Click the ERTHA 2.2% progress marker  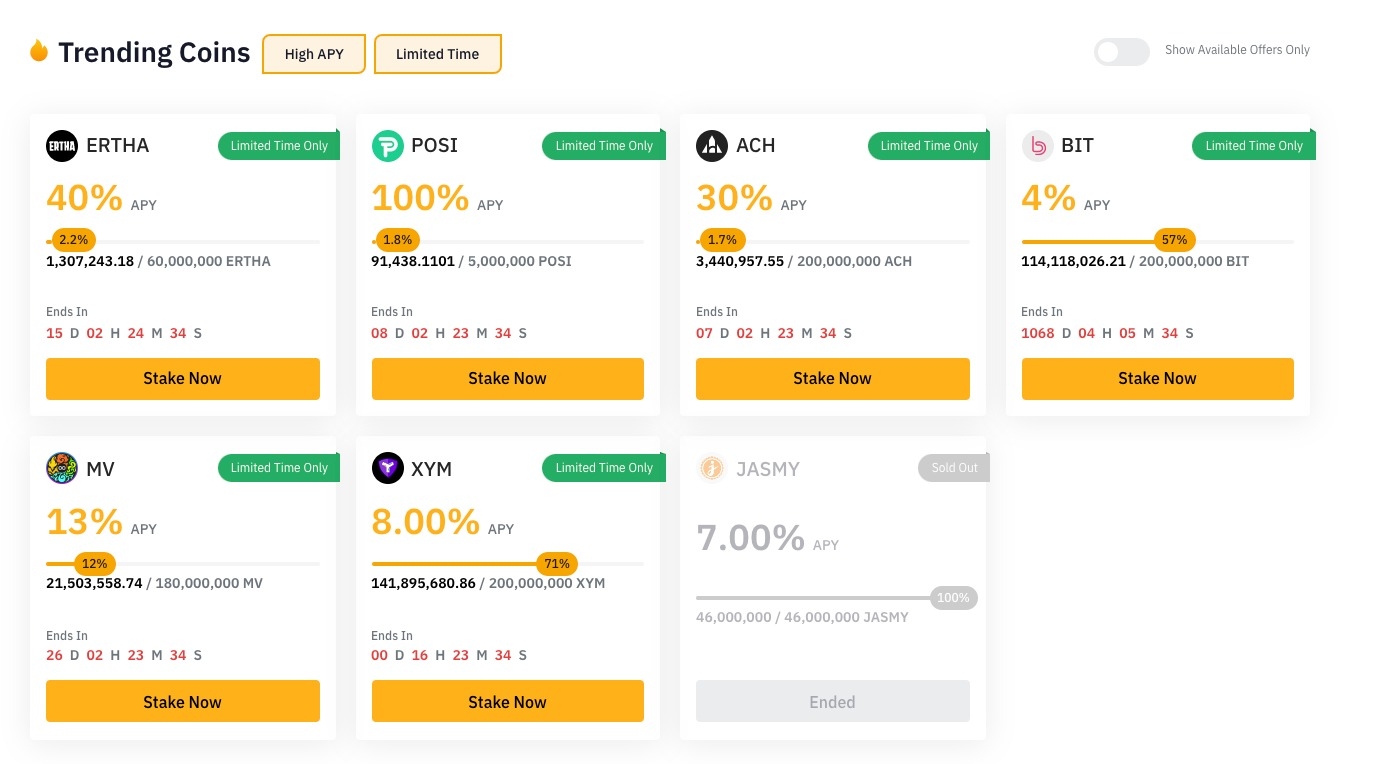tap(73, 240)
